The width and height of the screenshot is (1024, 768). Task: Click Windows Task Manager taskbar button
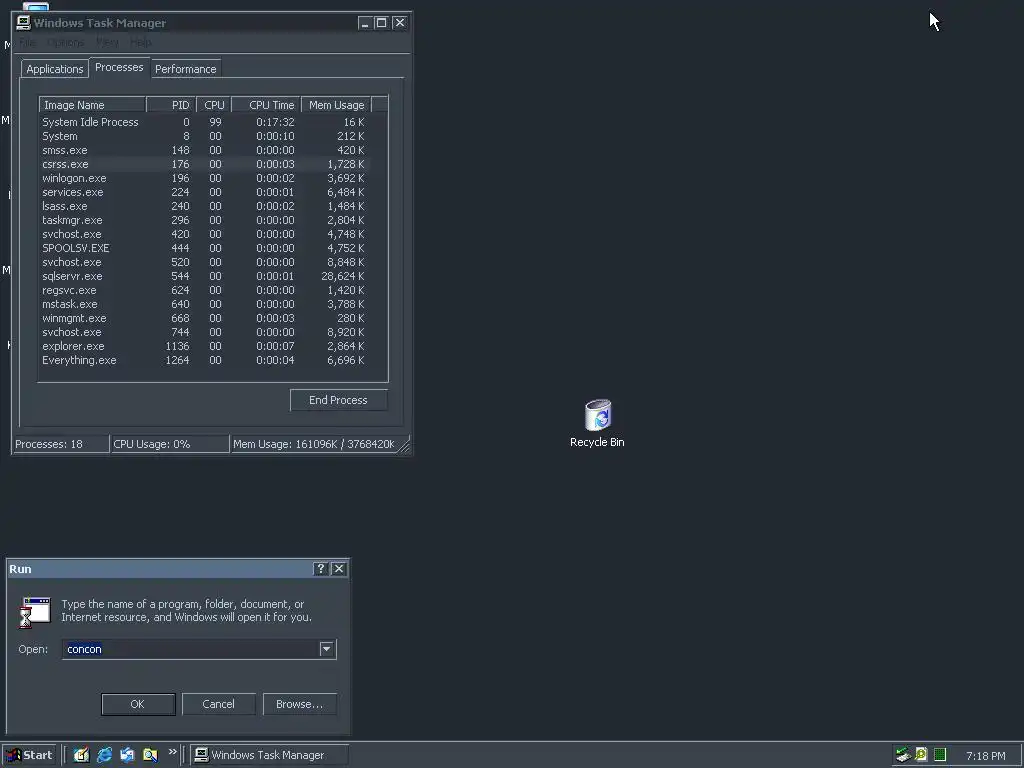(x=270, y=755)
